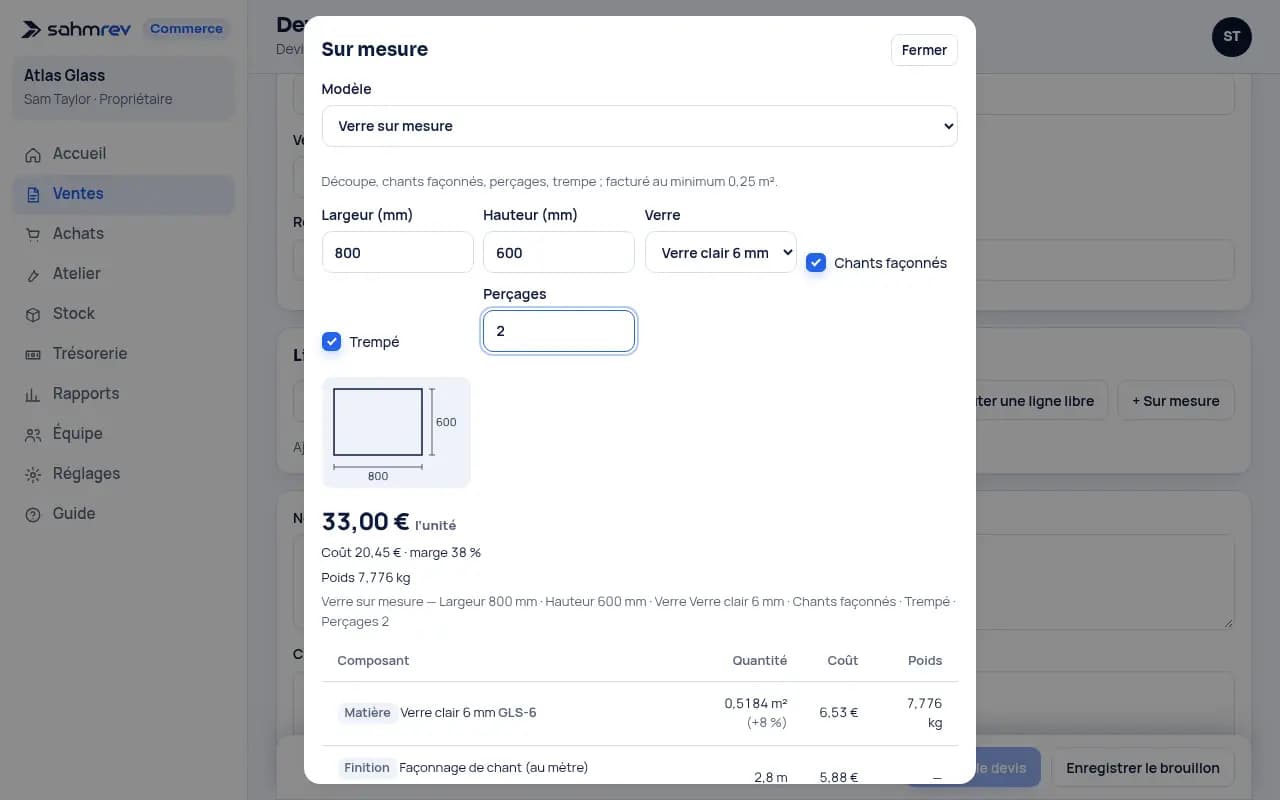Click the Trésorerie cash icon
Viewport: 1280px width, 800px height.
(x=33, y=354)
